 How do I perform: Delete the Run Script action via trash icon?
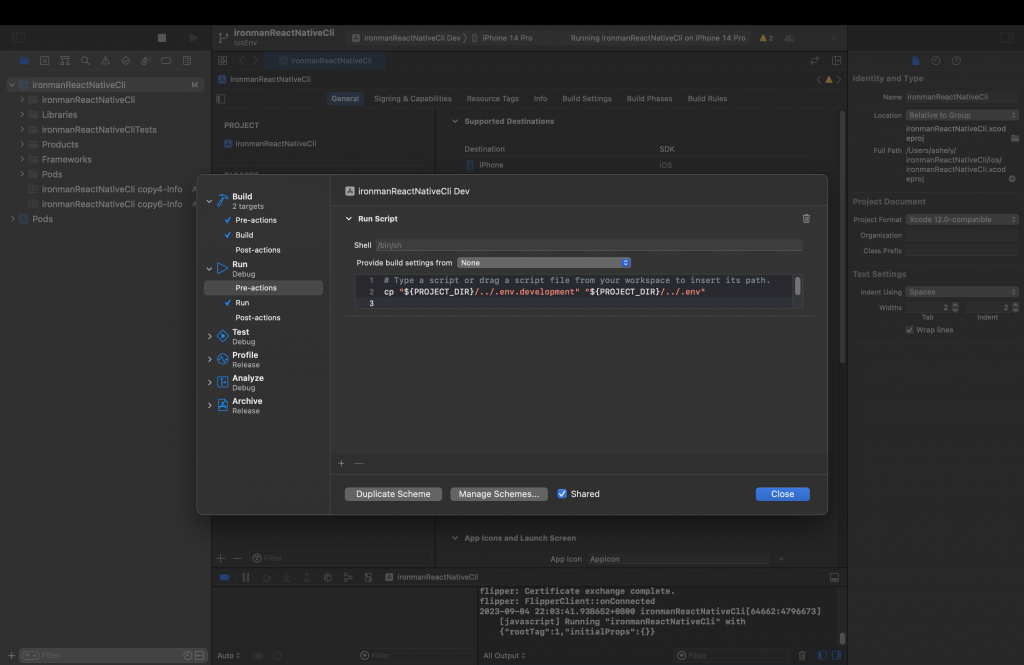(806, 219)
